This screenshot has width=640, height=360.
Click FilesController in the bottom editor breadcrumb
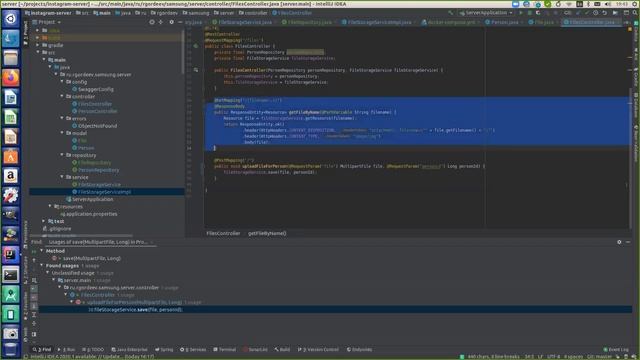pos(223,233)
